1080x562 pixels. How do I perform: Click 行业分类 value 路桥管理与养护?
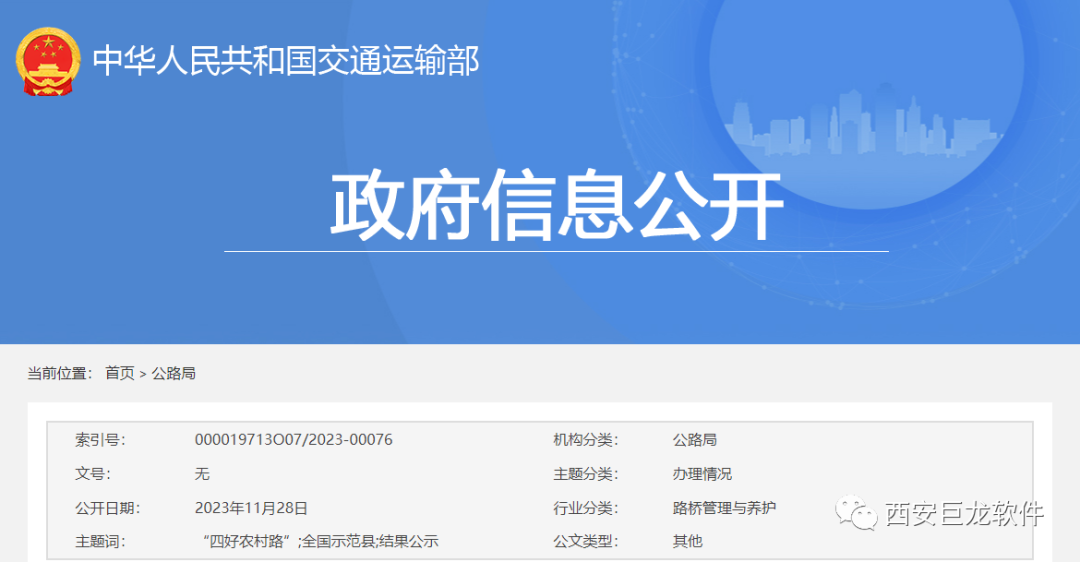pos(724,508)
